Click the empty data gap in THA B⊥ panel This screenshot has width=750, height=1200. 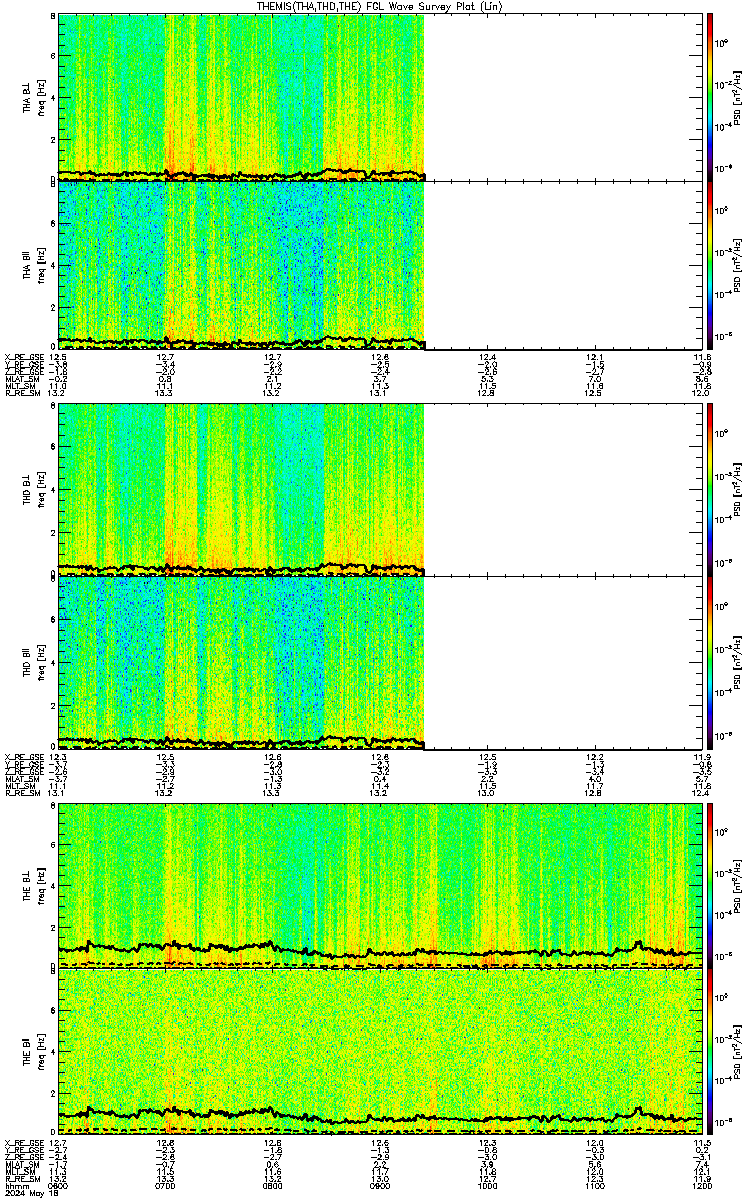562,97
